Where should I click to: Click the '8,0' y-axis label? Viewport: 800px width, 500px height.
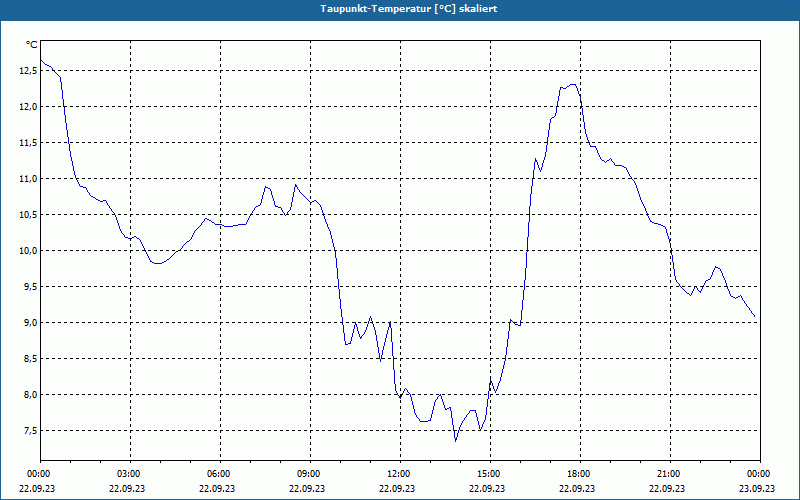click(x=30, y=394)
